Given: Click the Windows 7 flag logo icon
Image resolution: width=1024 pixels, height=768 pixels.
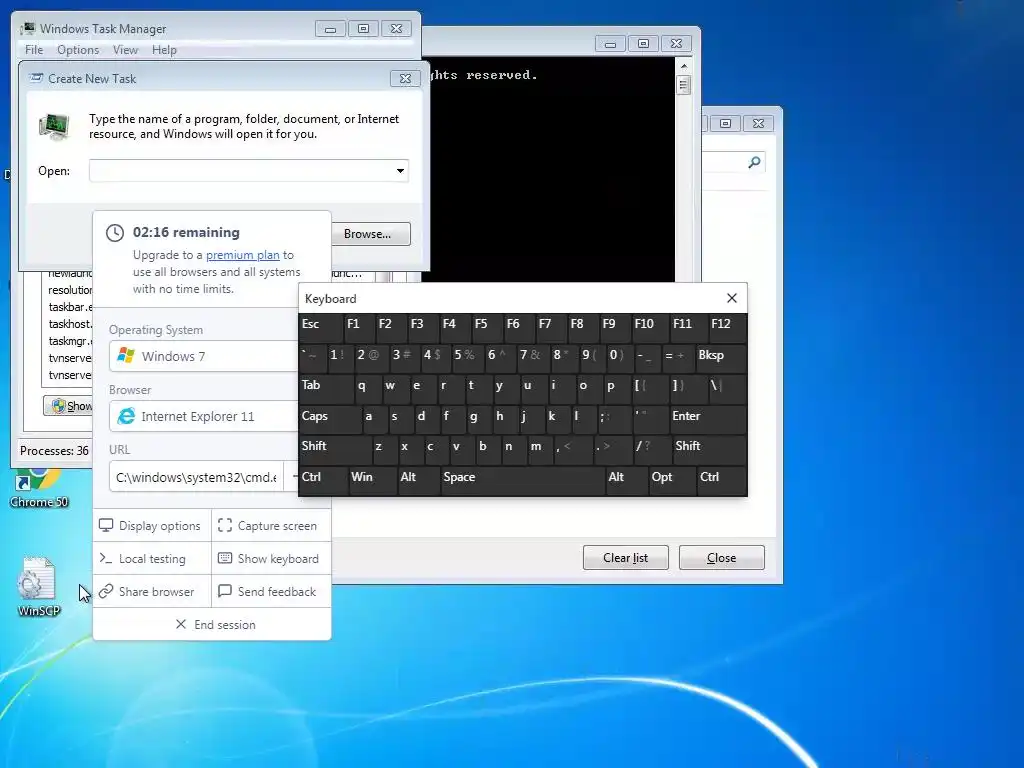Looking at the screenshot, I should point(125,356).
